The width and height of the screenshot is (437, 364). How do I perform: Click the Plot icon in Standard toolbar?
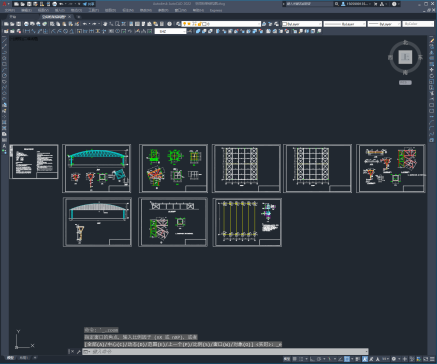[26, 24]
